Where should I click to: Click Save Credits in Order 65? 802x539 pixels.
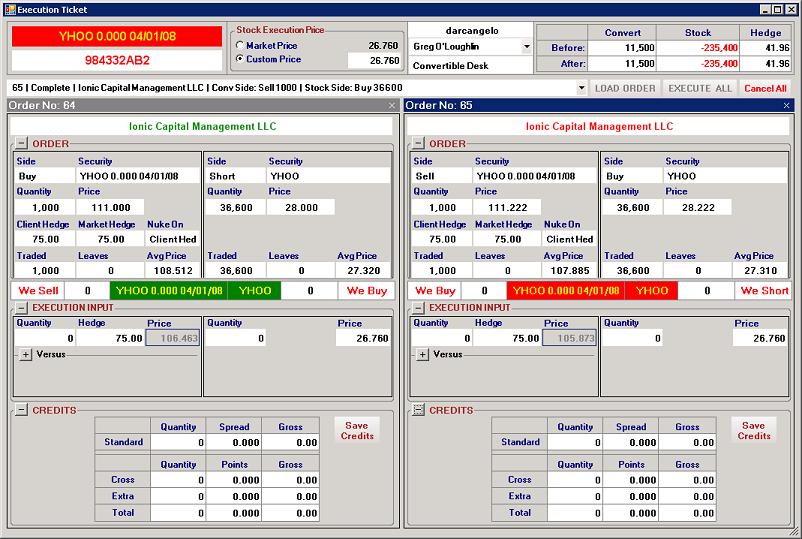pos(754,430)
